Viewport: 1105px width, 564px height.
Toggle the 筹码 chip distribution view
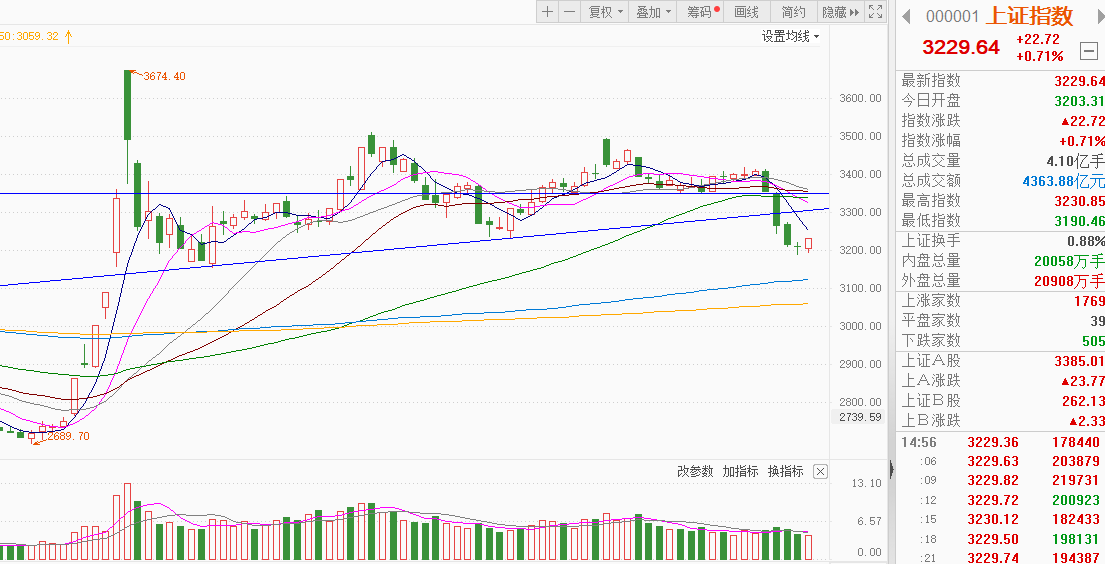[702, 12]
